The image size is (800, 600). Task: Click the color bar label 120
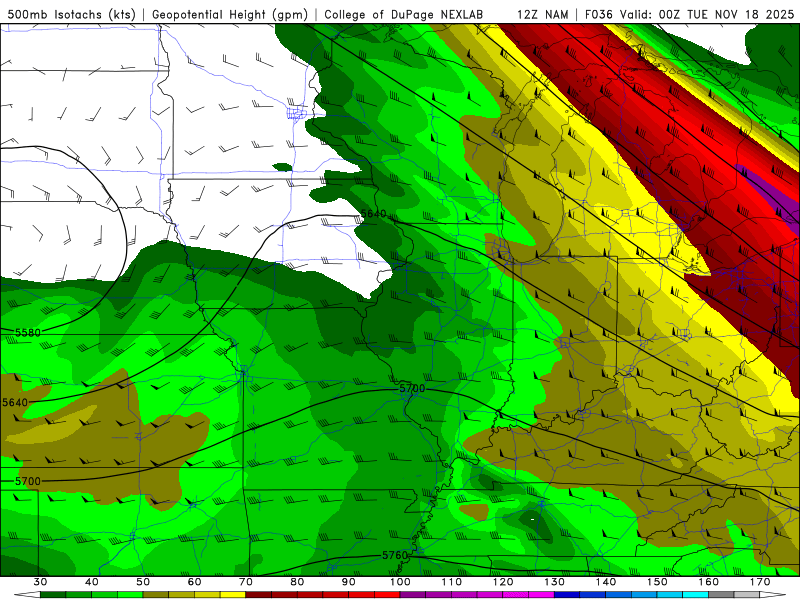pyautogui.click(x=503, y=582)
